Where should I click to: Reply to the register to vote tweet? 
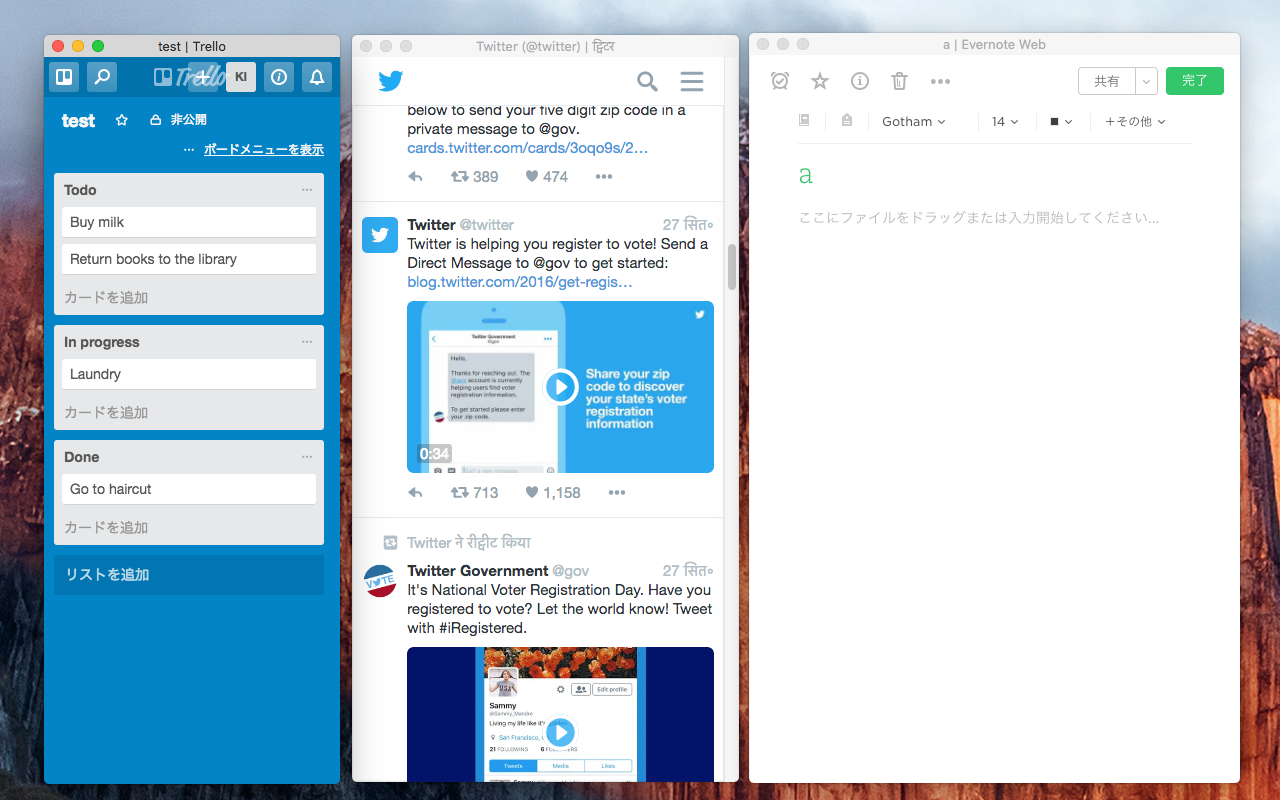(415, 492)
